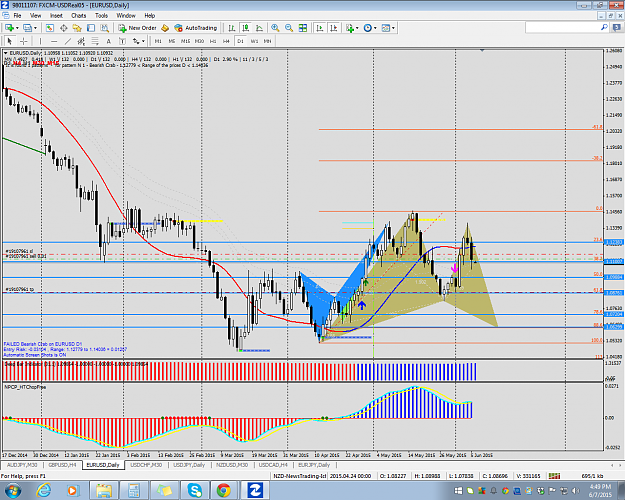
Task: Show the Market Watch window
Action: (x=50, y=28)
